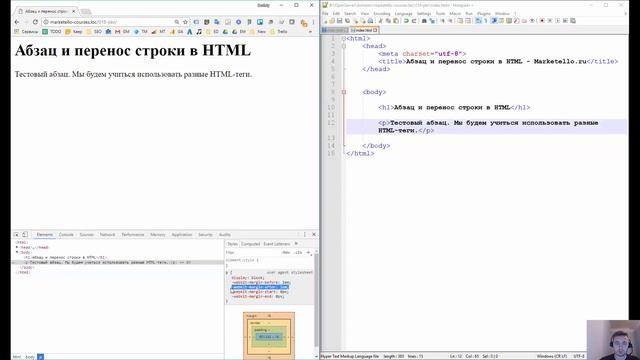640x360 pixels.
Task: Open the SEO bookmarks folder
Action: pyautogui.click(x=94, y=31)
